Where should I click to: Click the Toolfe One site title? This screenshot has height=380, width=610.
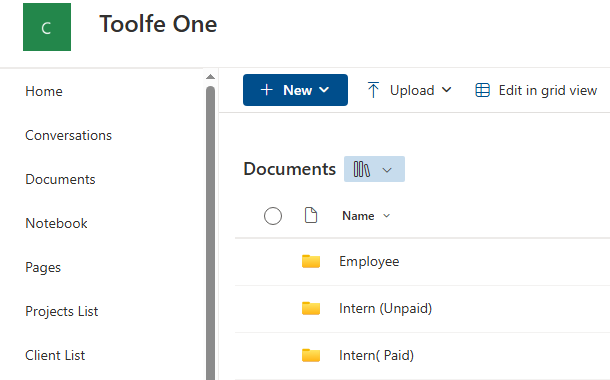coord(158,24)
